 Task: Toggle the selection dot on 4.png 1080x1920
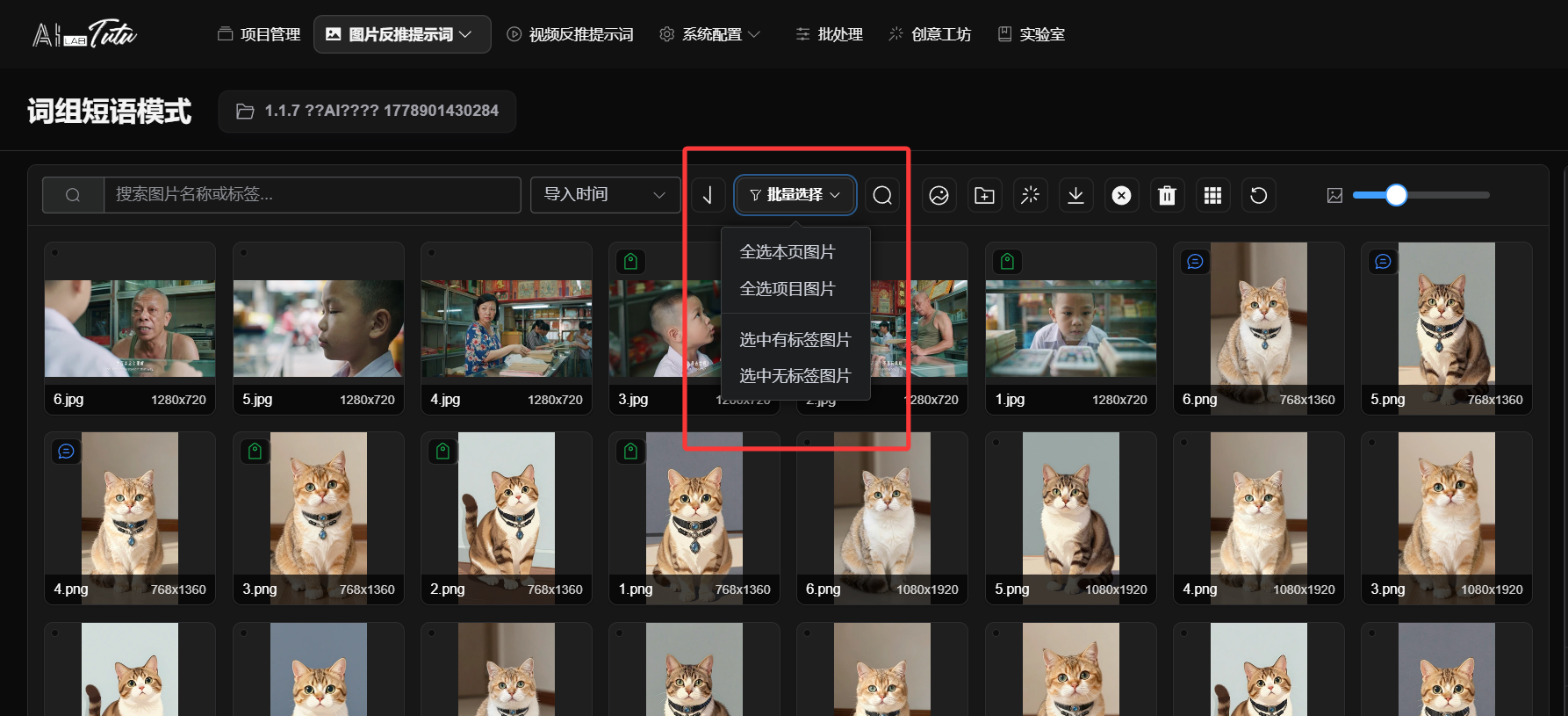(1183, 443)
